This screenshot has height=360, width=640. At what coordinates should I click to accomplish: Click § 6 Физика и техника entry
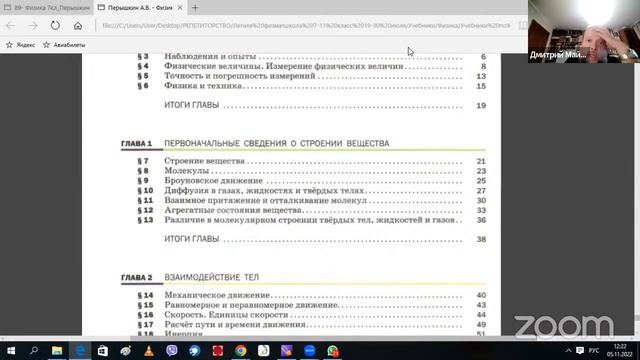pos(311,86)
